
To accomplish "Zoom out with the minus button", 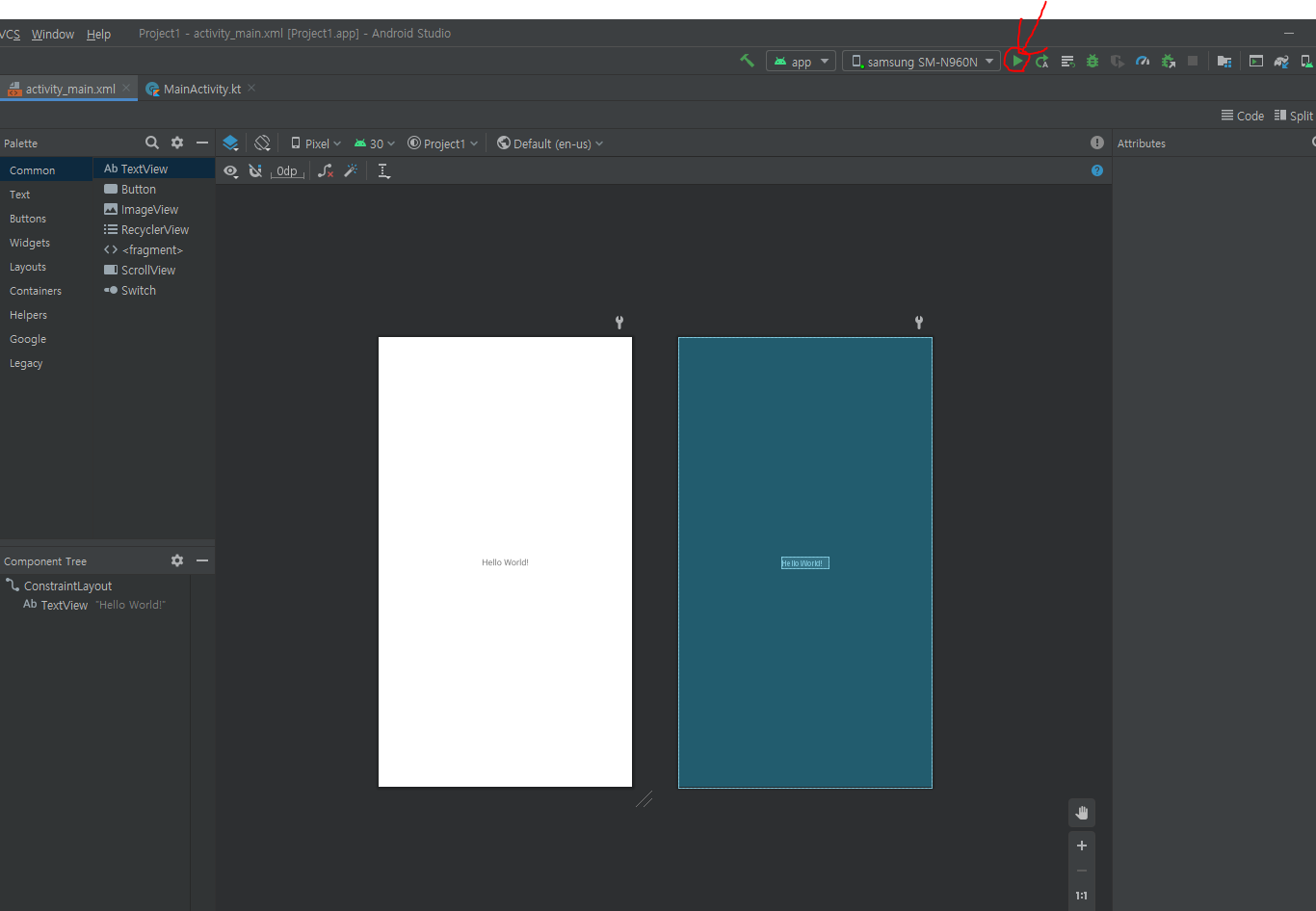I will [x=1082, y=871].
